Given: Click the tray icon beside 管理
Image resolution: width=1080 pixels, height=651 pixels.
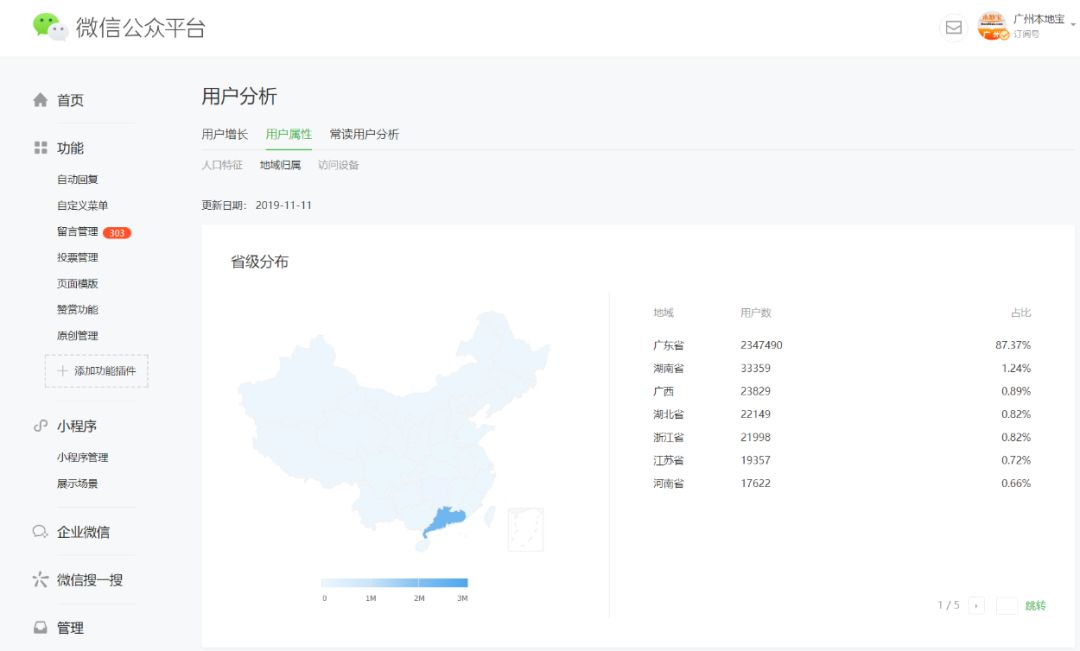Looking at the screenshot, I should pos(41,628).
